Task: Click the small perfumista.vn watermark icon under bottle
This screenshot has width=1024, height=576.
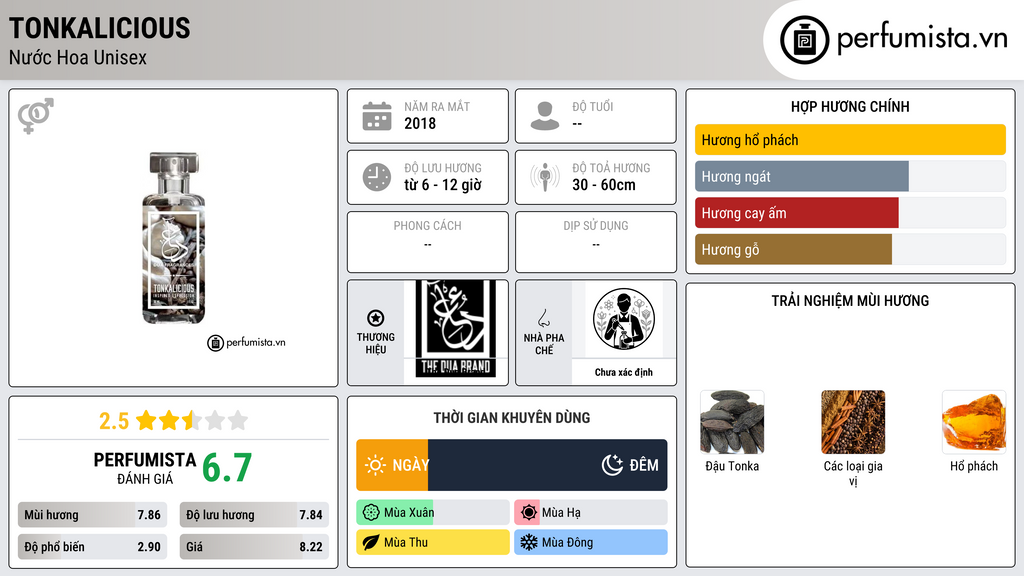Action: pyautogui.click(x=215, y=343)
